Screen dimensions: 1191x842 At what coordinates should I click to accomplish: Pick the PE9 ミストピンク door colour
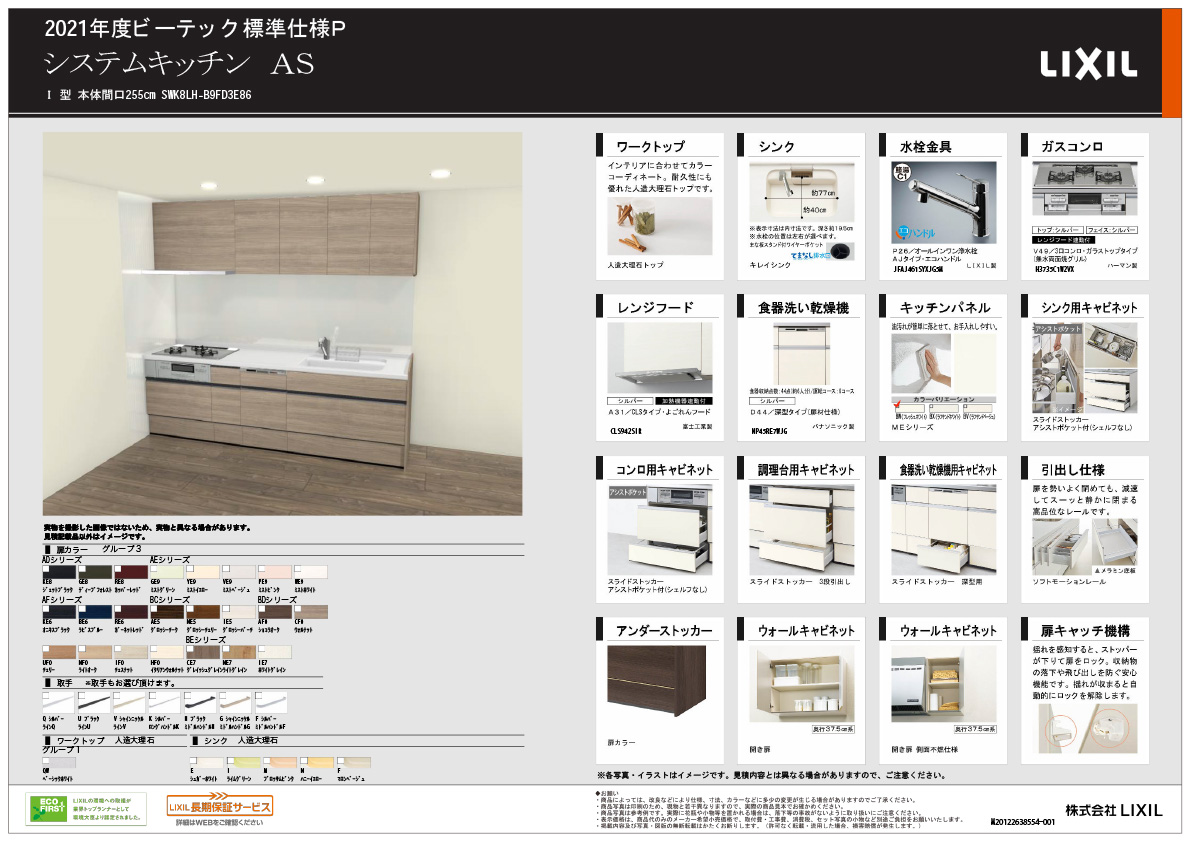[x=274, y=572]
